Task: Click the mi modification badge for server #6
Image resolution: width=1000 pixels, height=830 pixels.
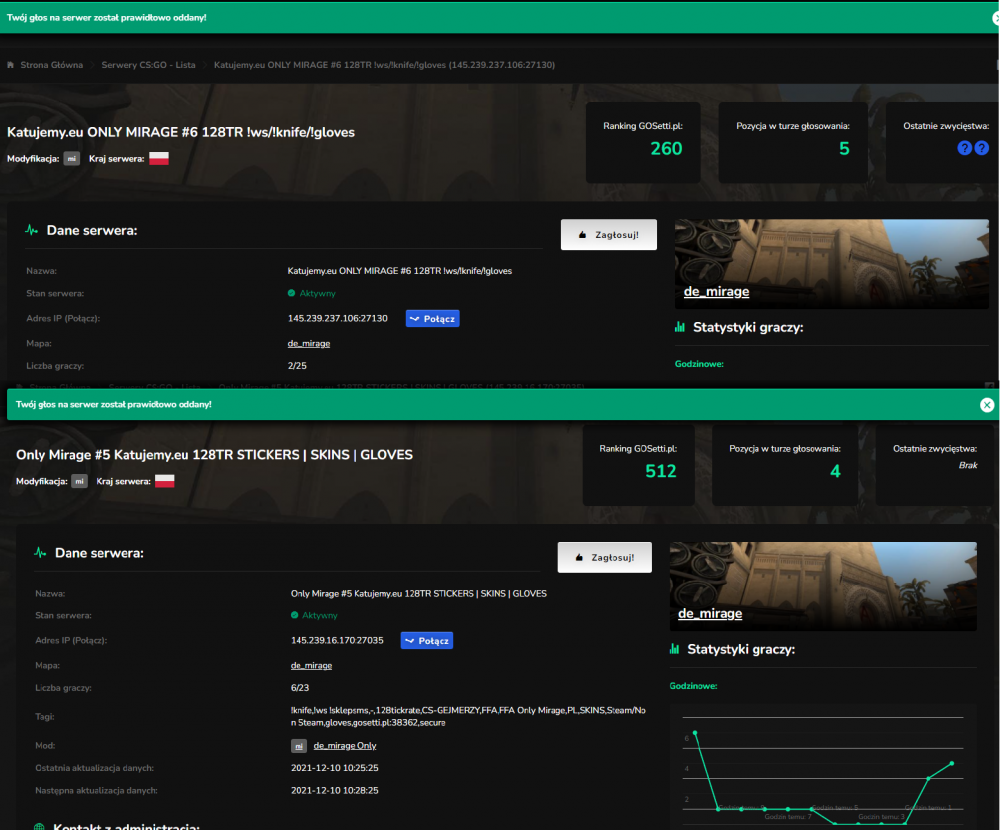Action: (71, 159)
